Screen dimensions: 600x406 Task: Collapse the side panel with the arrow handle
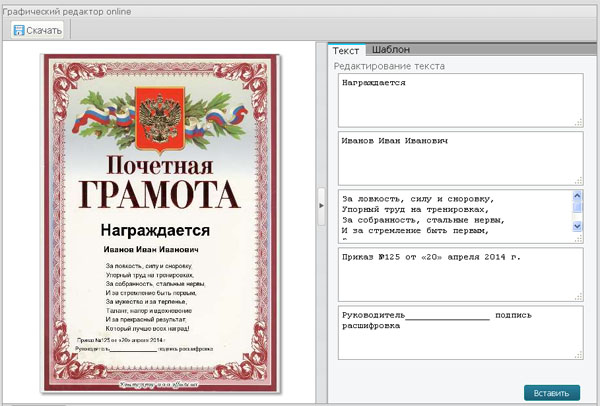coord(321,206)
